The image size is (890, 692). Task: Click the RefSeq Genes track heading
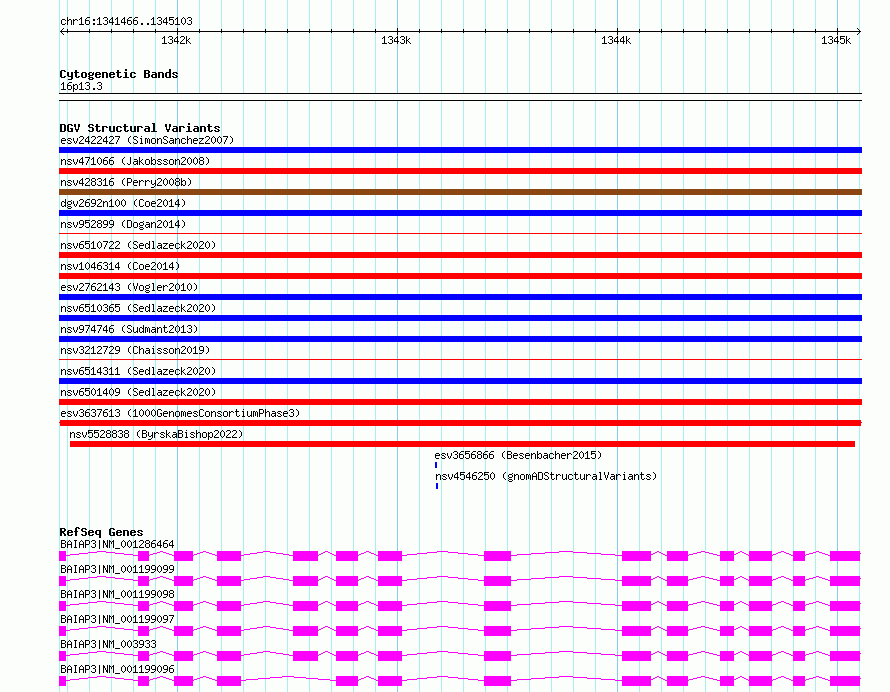[x=101, y=532]
